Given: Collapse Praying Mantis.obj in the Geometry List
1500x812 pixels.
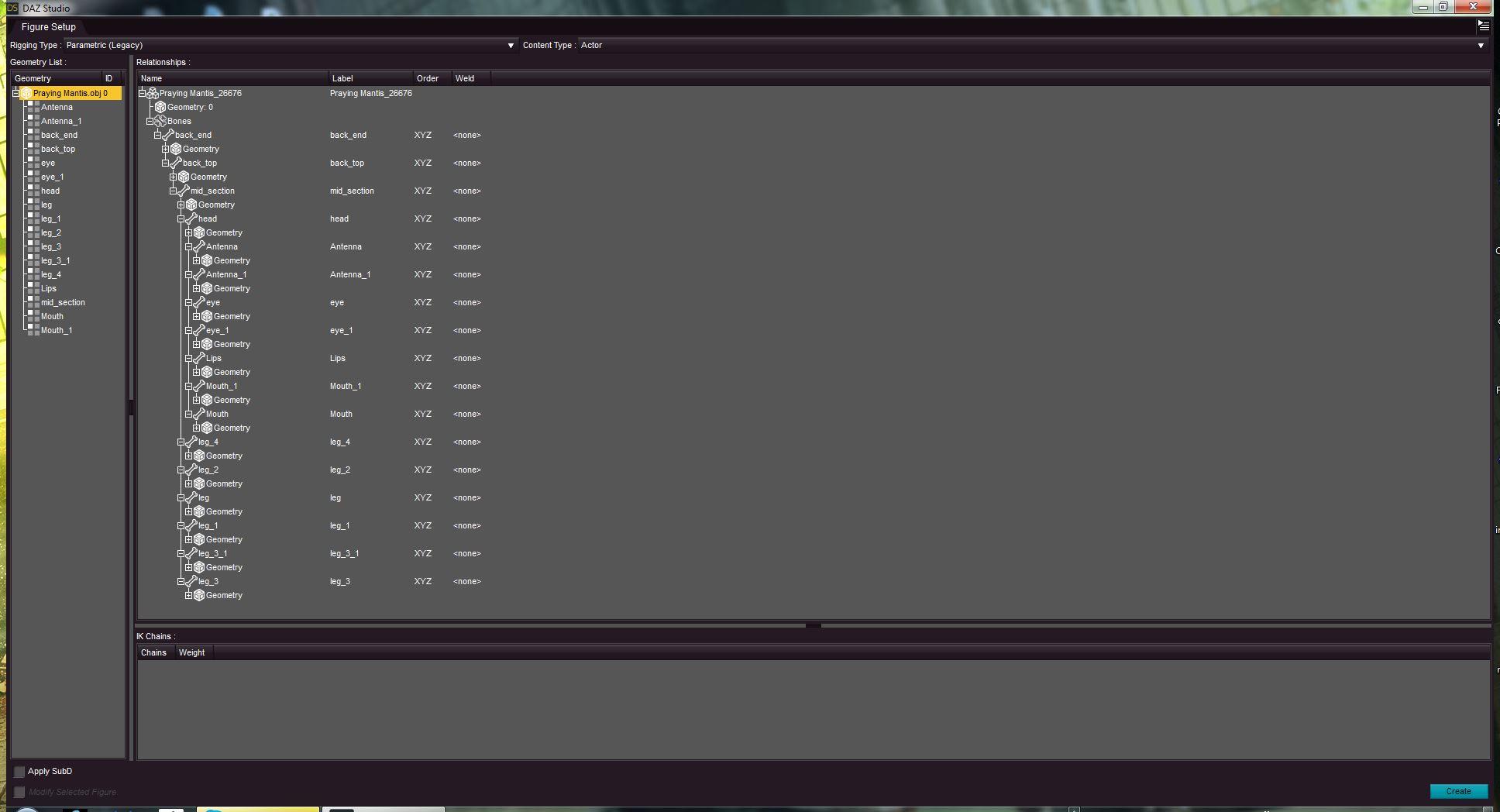Looking at the screenshot, I should coord(15,93).
